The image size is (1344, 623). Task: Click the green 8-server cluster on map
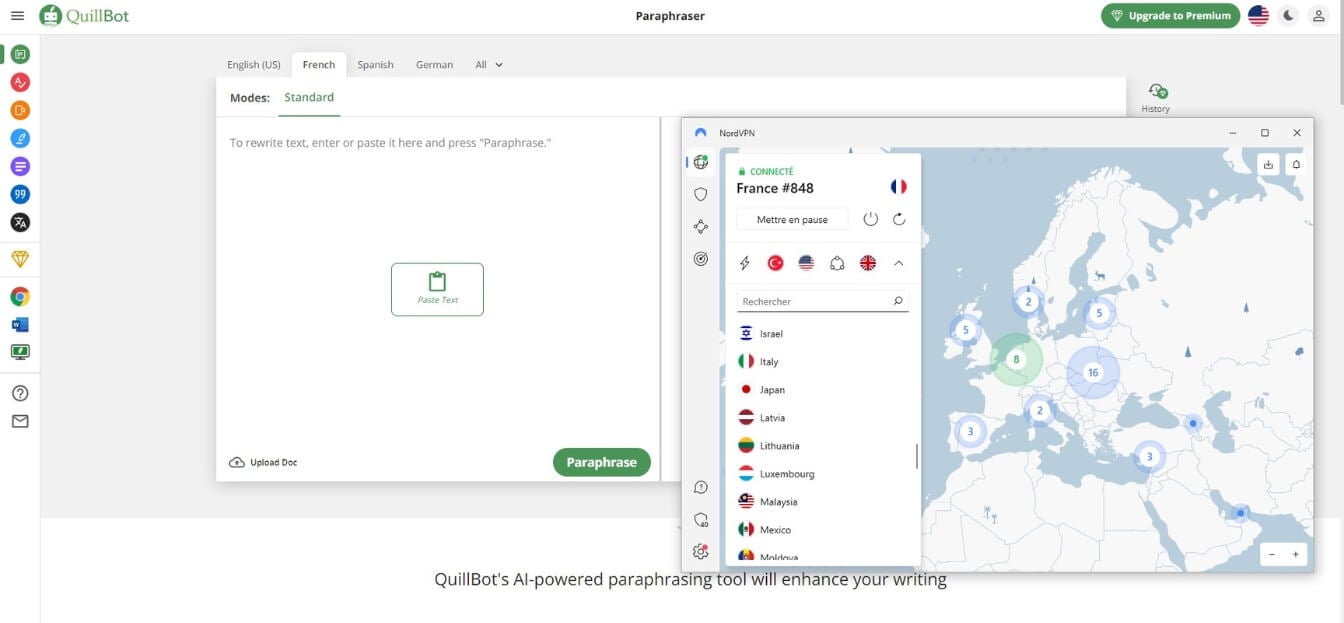tap(1016, 359)
